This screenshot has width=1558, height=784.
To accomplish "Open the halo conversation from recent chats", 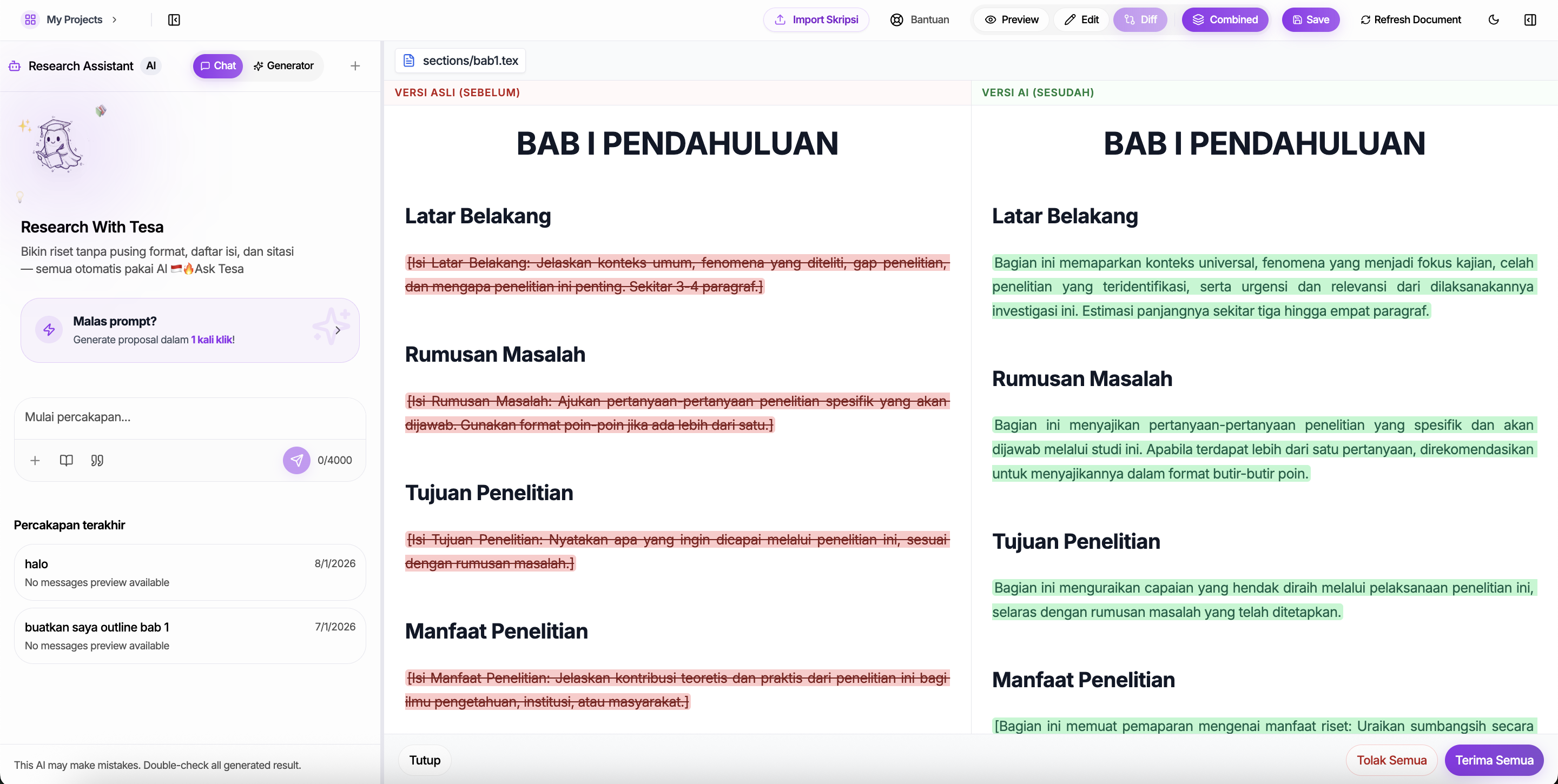I will [x=189, y=572].
